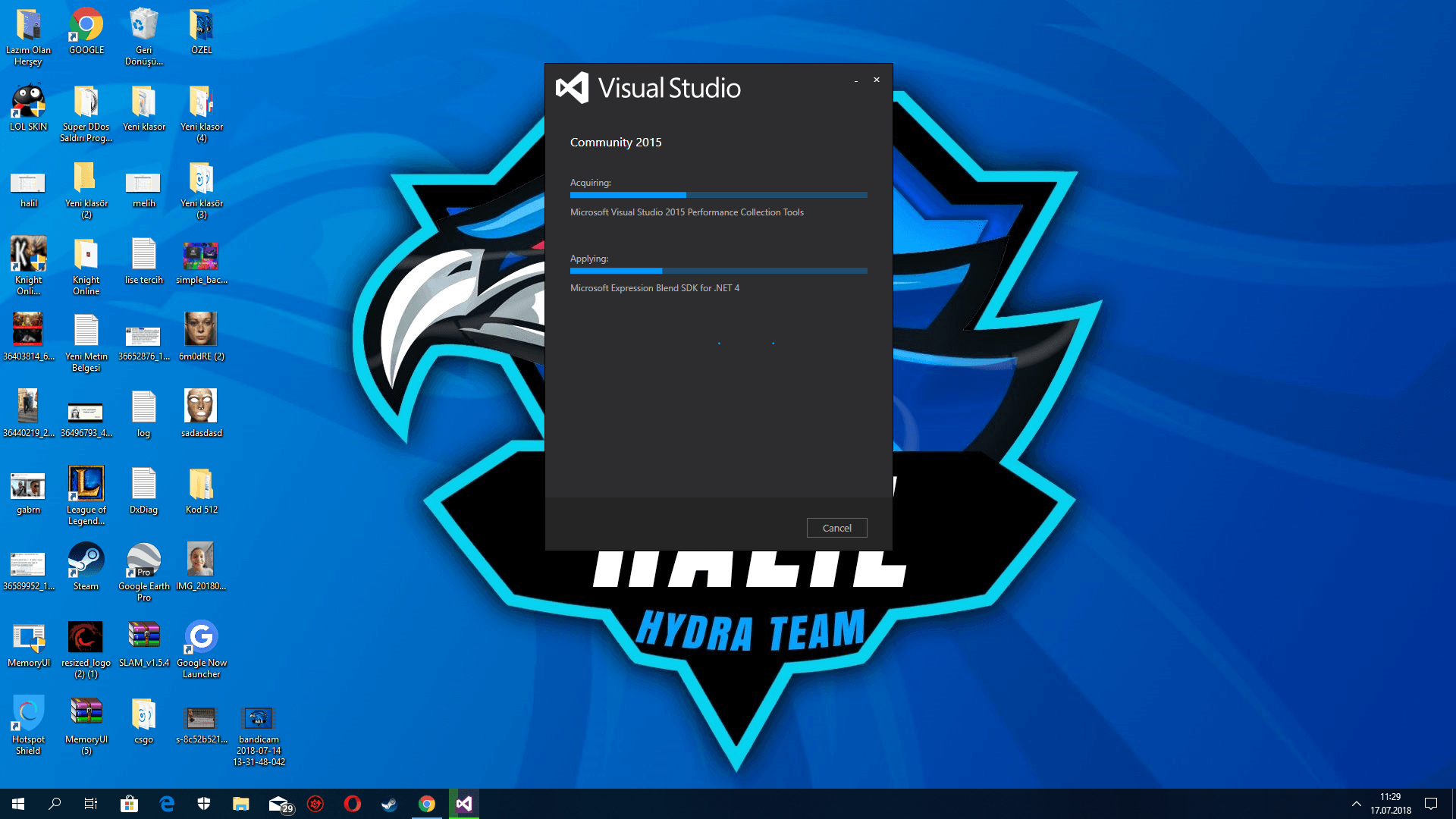Select the halil desktop file
Viewport: 1456px width, 819px height.
point(29,190)
